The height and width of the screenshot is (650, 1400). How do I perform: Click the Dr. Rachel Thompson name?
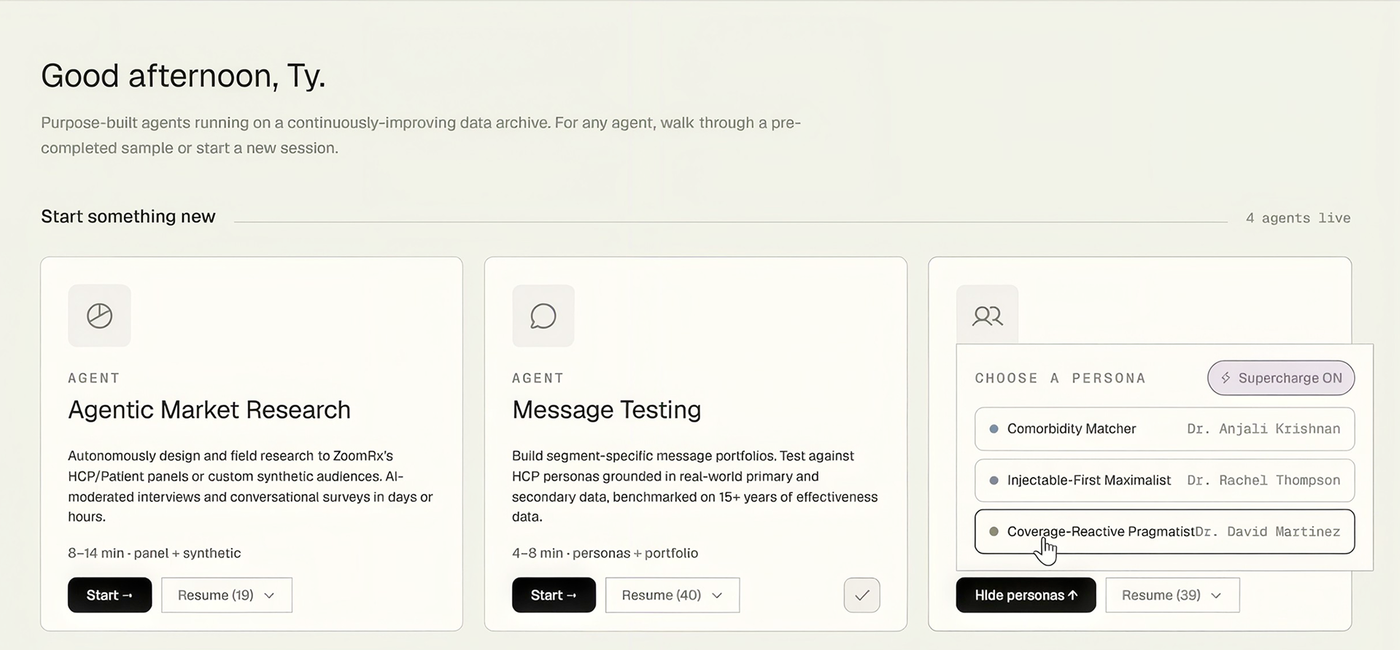tap(1264, 480)
